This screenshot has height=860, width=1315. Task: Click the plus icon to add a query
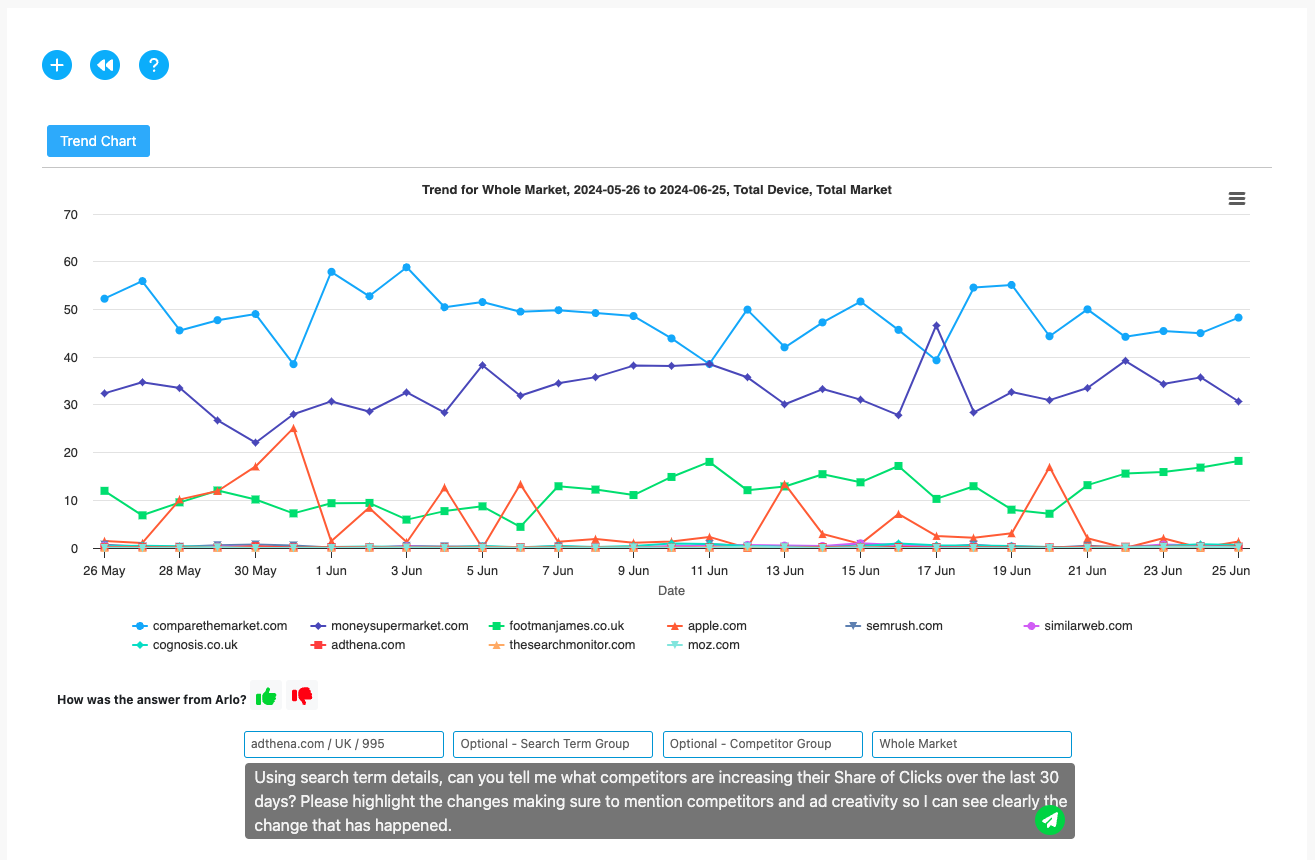click(57, 64)
